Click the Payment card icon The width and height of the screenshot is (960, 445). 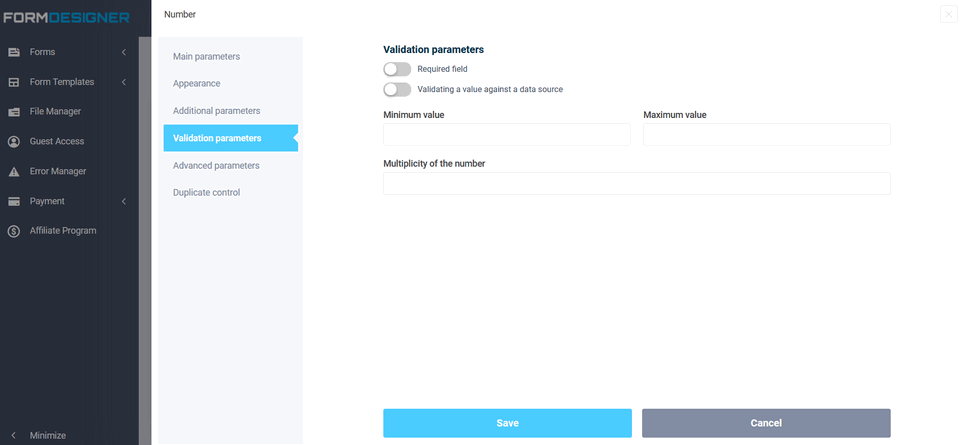pos(14,201)
